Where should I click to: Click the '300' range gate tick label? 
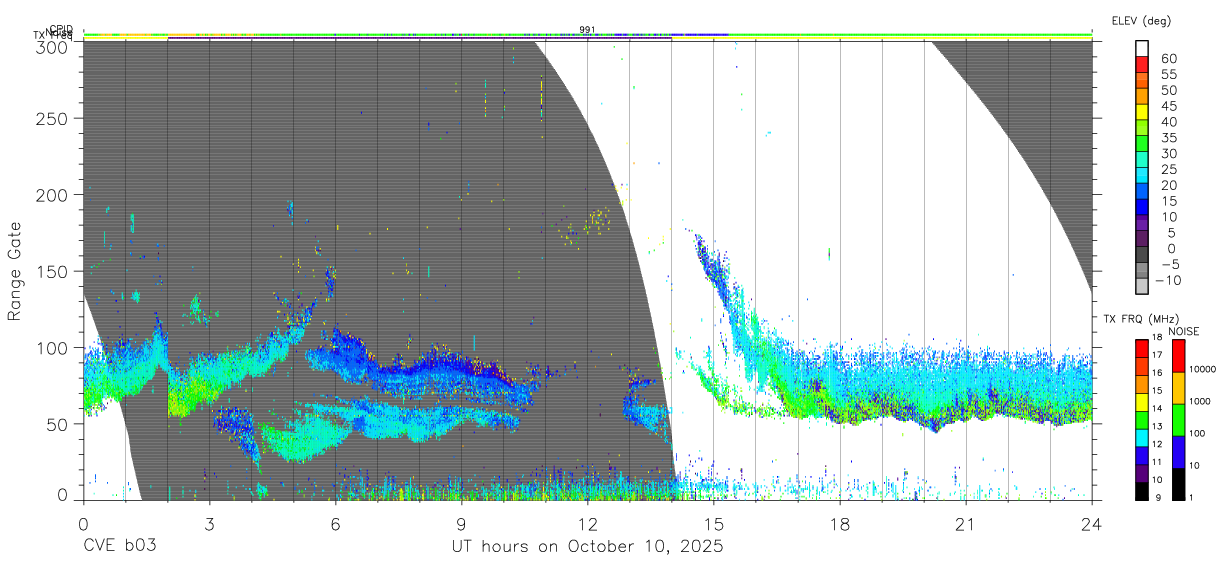click(52, 47)
